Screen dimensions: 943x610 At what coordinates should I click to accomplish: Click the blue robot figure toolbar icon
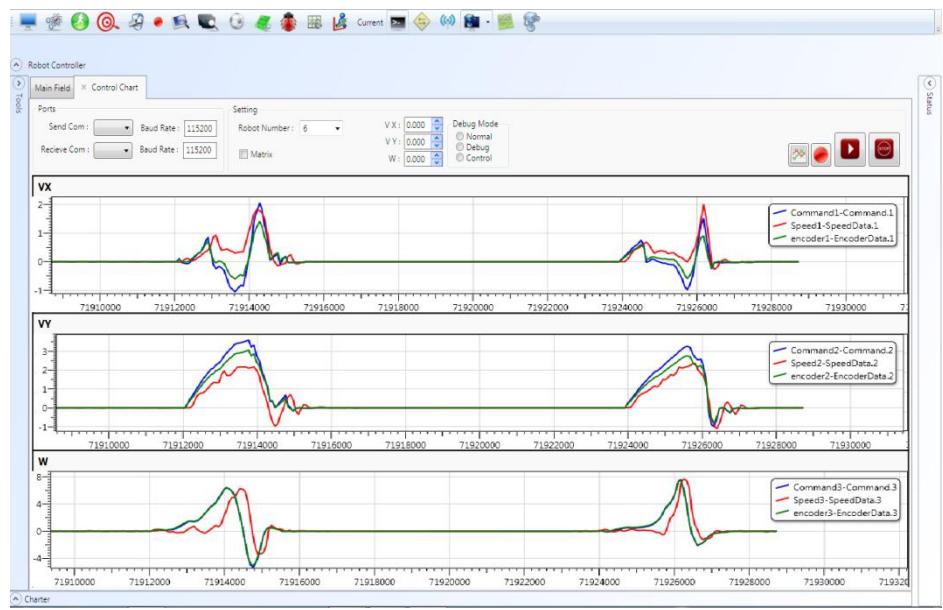tap(531, 22)
